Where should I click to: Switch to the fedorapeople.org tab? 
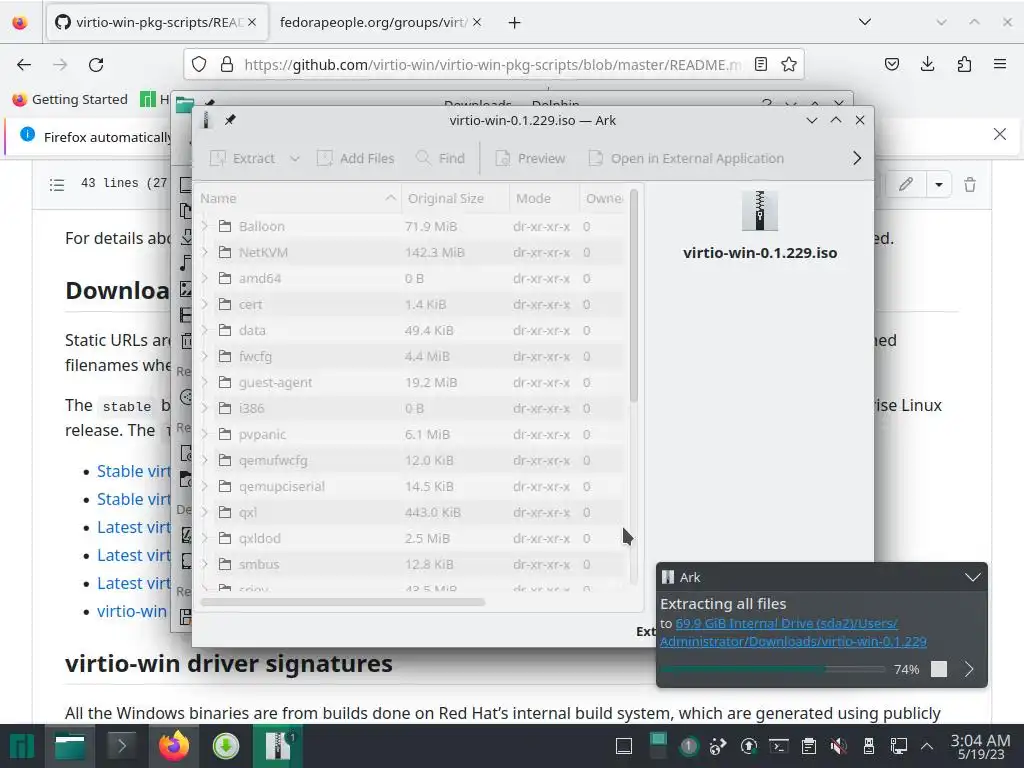(x=373, y=22)
